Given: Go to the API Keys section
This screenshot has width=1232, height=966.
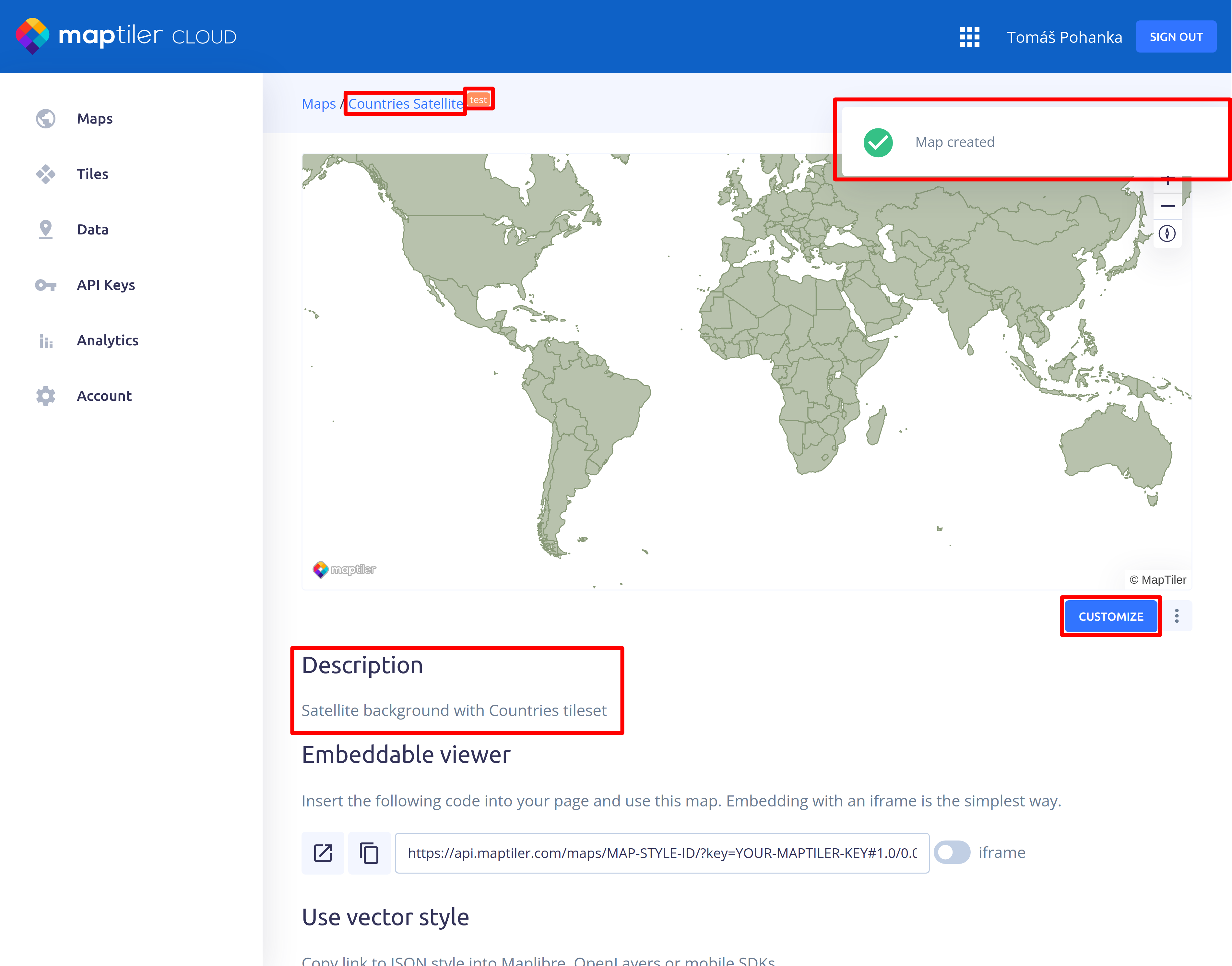Looking at the screenshot, I should 106,285.
